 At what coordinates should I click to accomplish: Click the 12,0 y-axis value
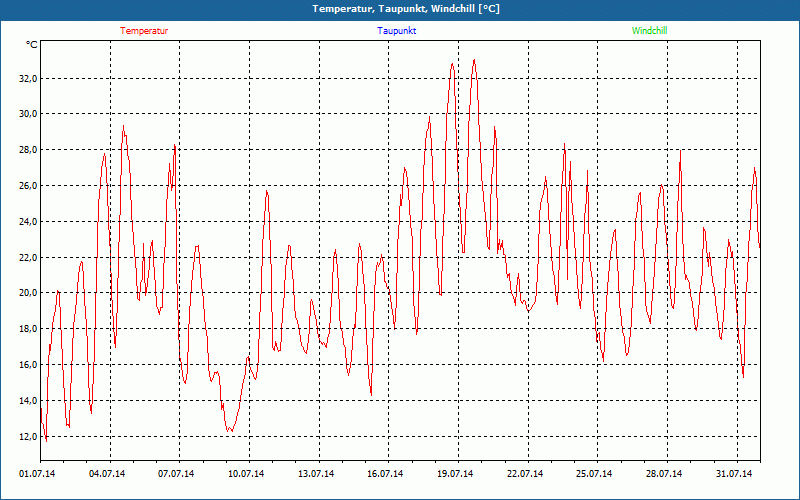tap(28, 437)
